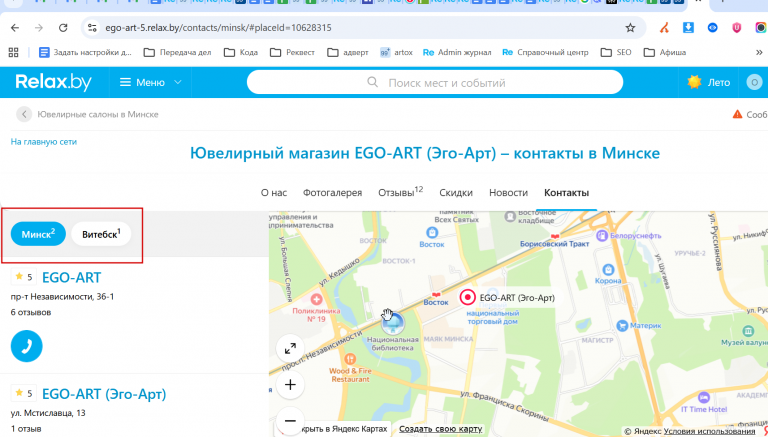Click the IT Time Hotel marker

704,397
